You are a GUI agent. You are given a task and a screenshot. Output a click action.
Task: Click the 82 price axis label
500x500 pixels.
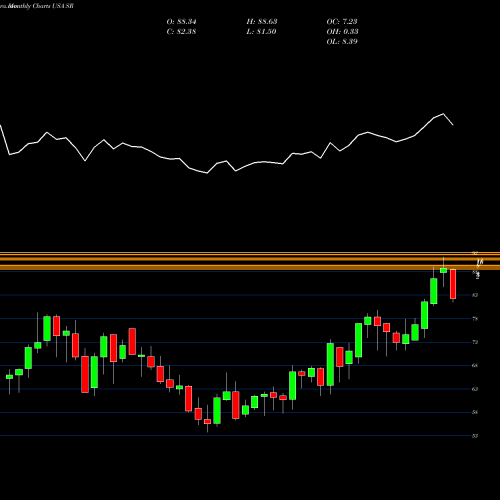(x=475, y=295)
